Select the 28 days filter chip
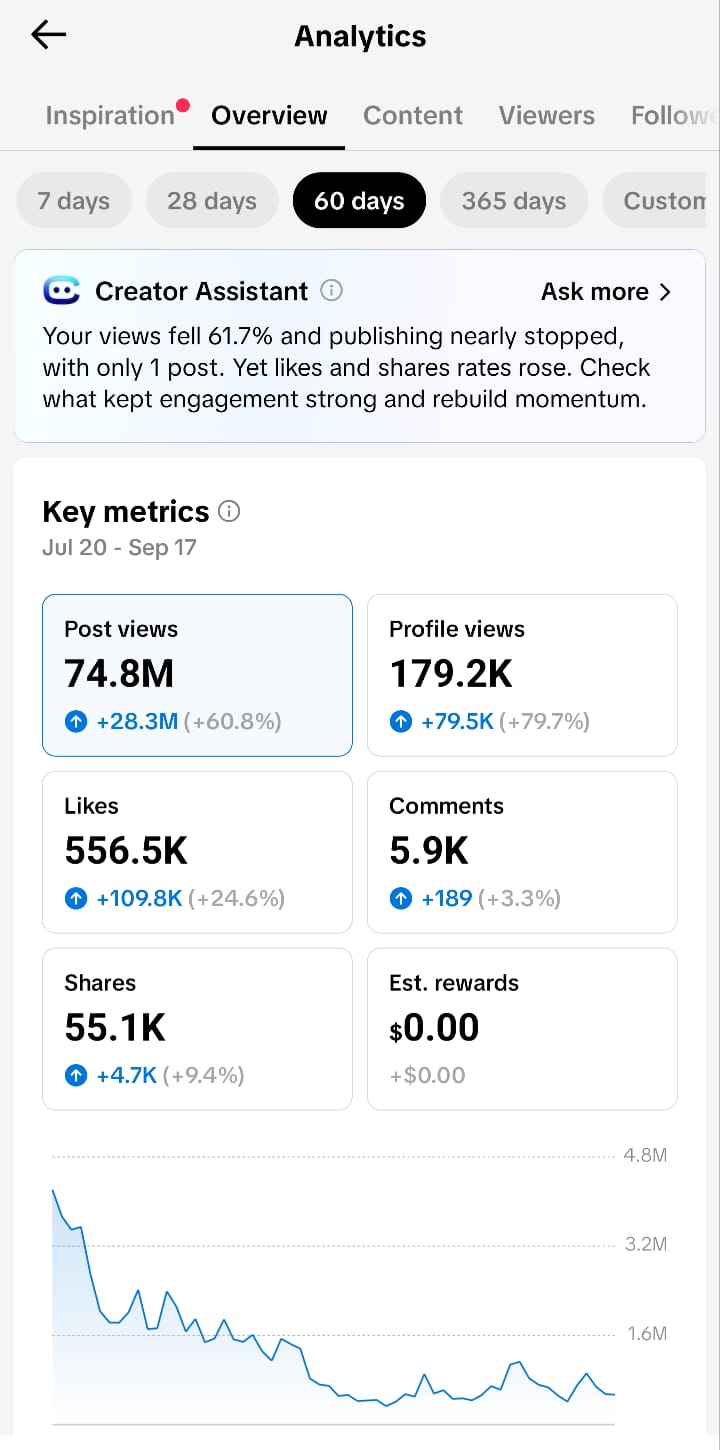This screenshot has height=1450, width=720. click(x=212, y=200)
